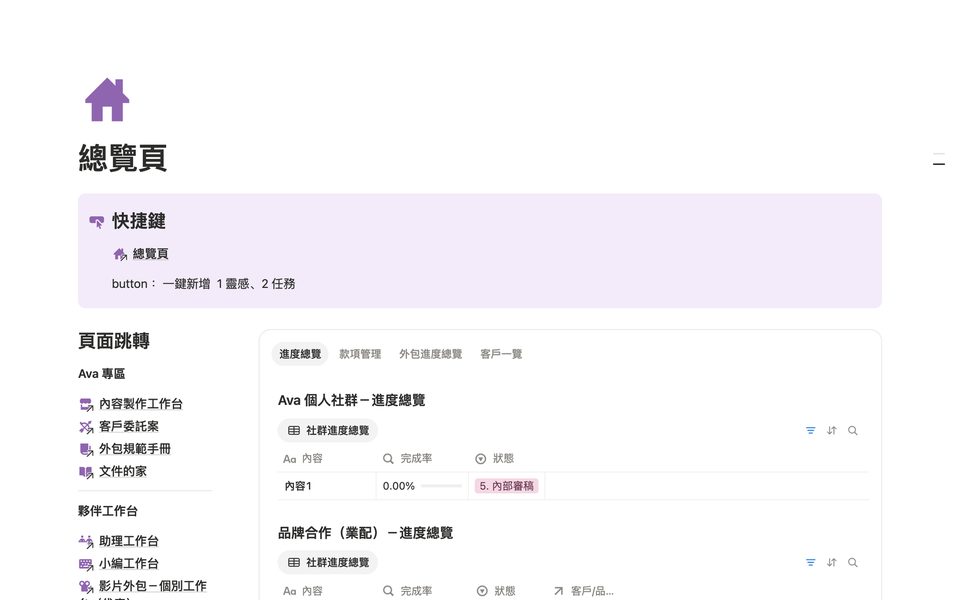Click the purple house page icon
Image resolution: width=960 pixels, height=600 pixels.
(x=107, y=100)
